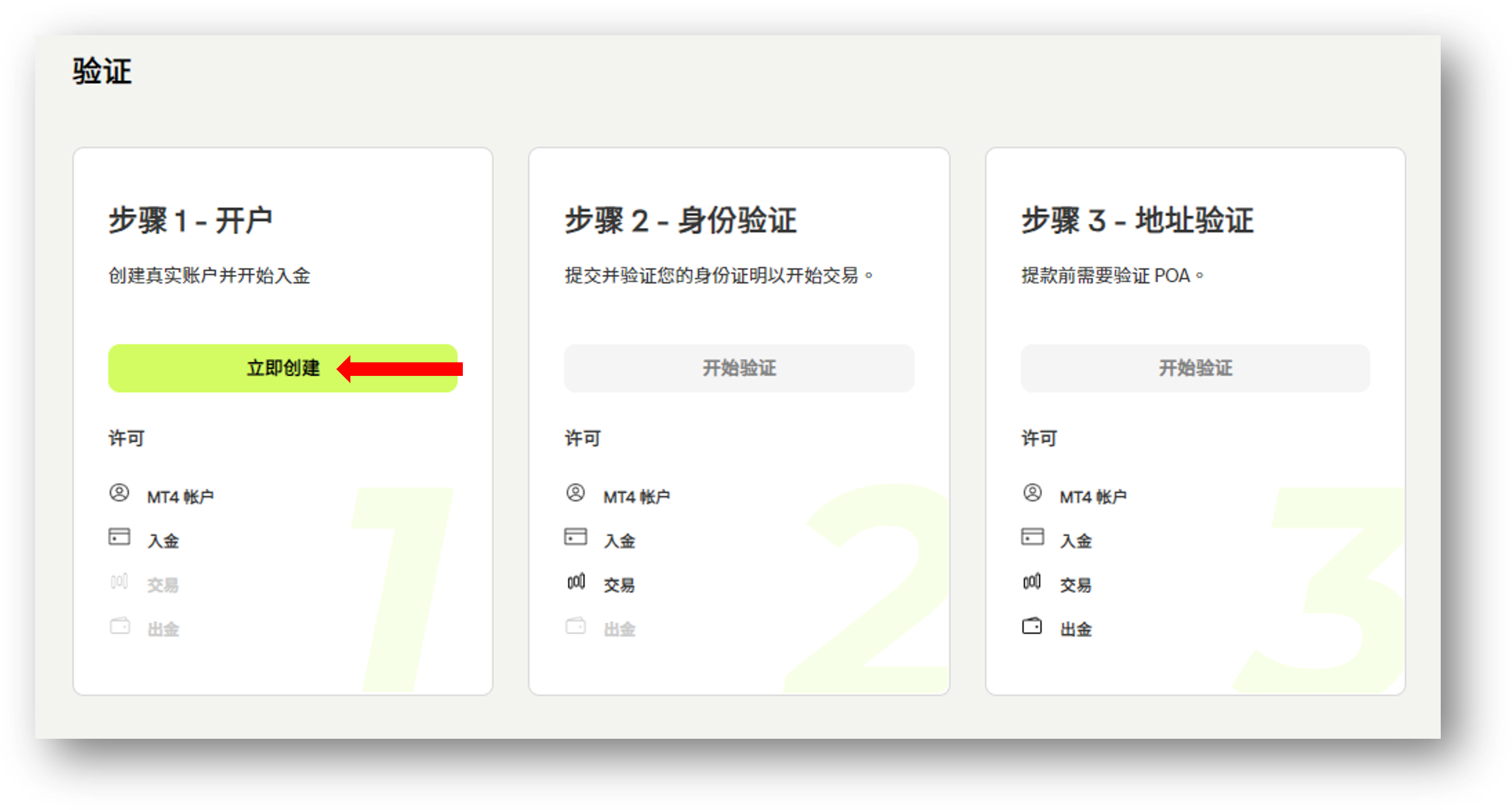Select the MT4 帐户 icon in 步骤 1
Screen dimensions: 1512x810
120,494
